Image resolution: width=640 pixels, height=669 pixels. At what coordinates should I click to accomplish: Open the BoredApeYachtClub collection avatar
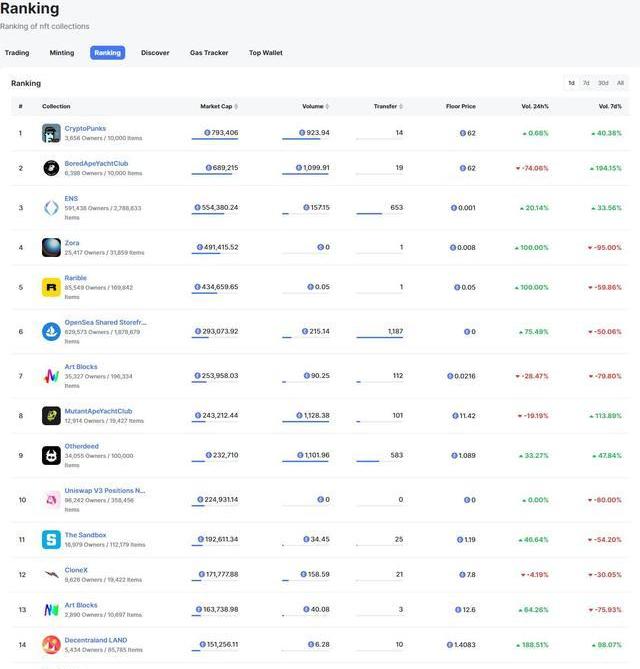[x=51, y=168]
